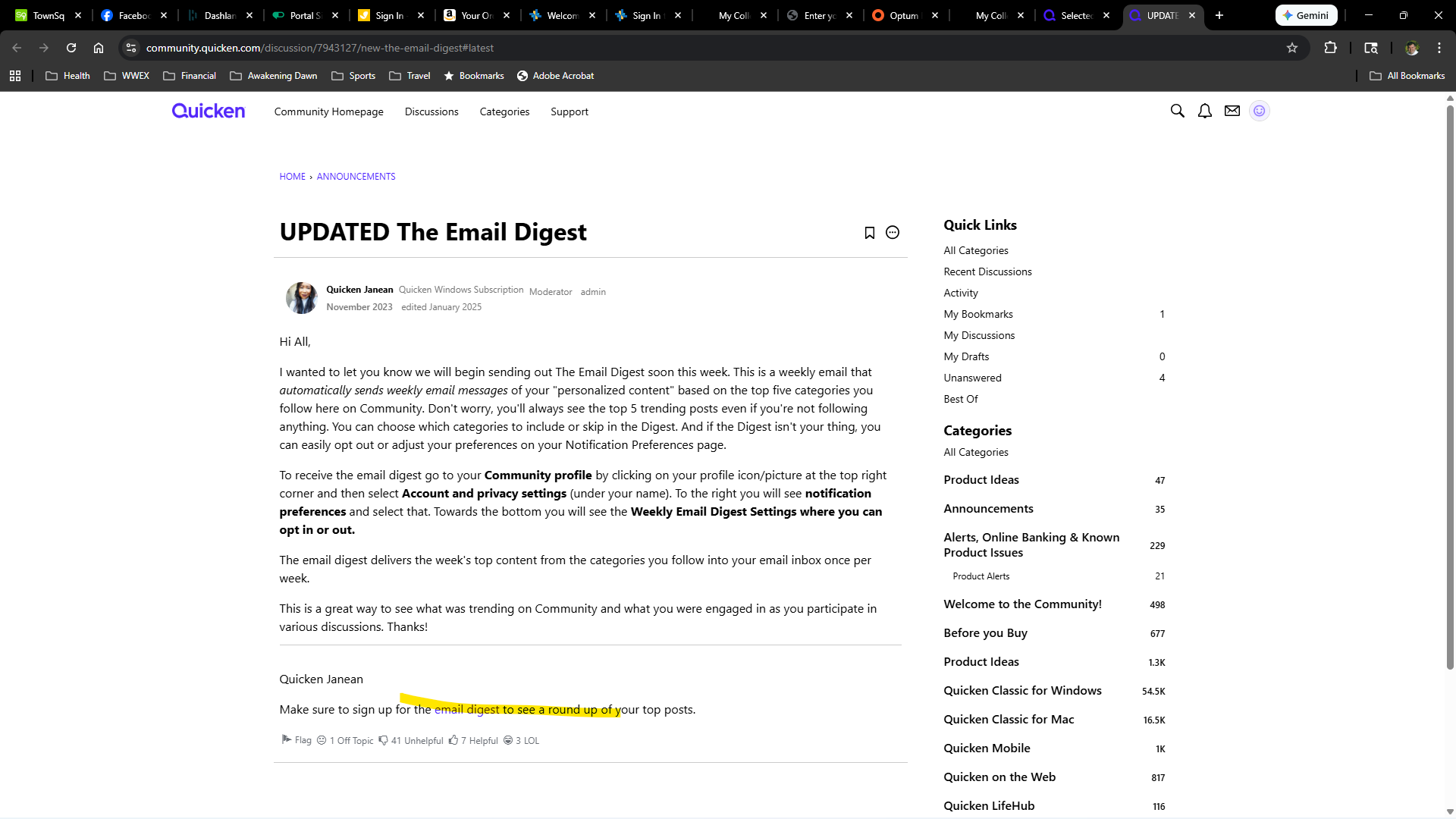Bookmark this discussion with the bookmark icon
This screenshot has height=819, width=1456.
pyautogui.click(x=870, y=233)
